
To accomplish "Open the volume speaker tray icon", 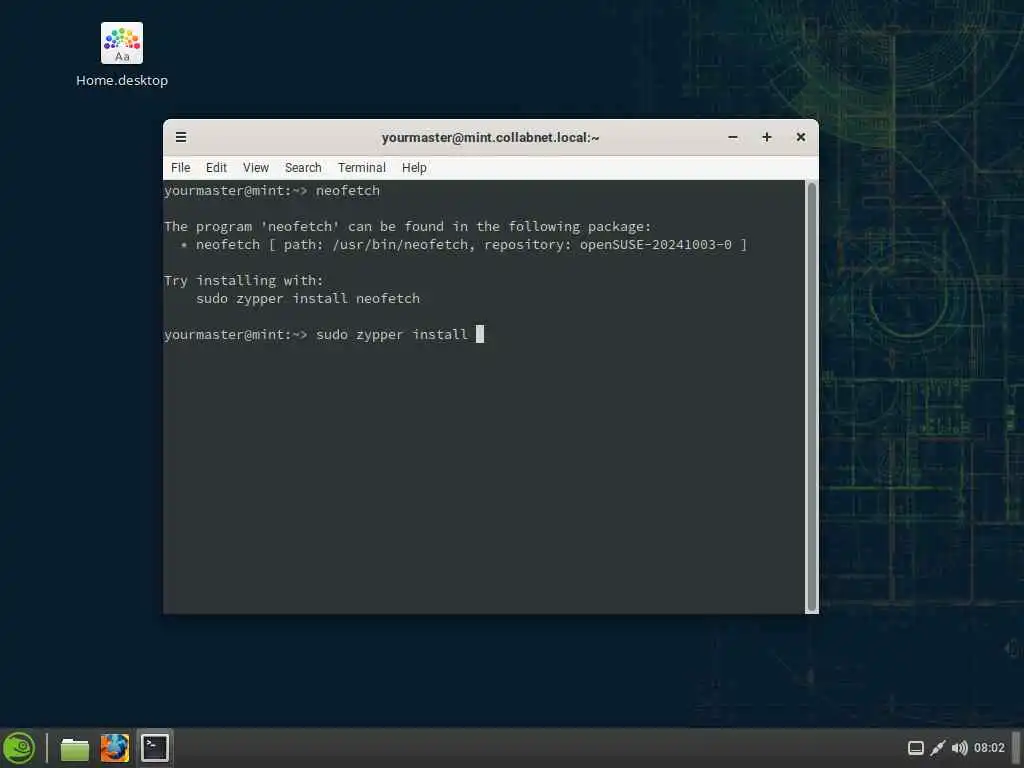I will (x=959, y=748).
